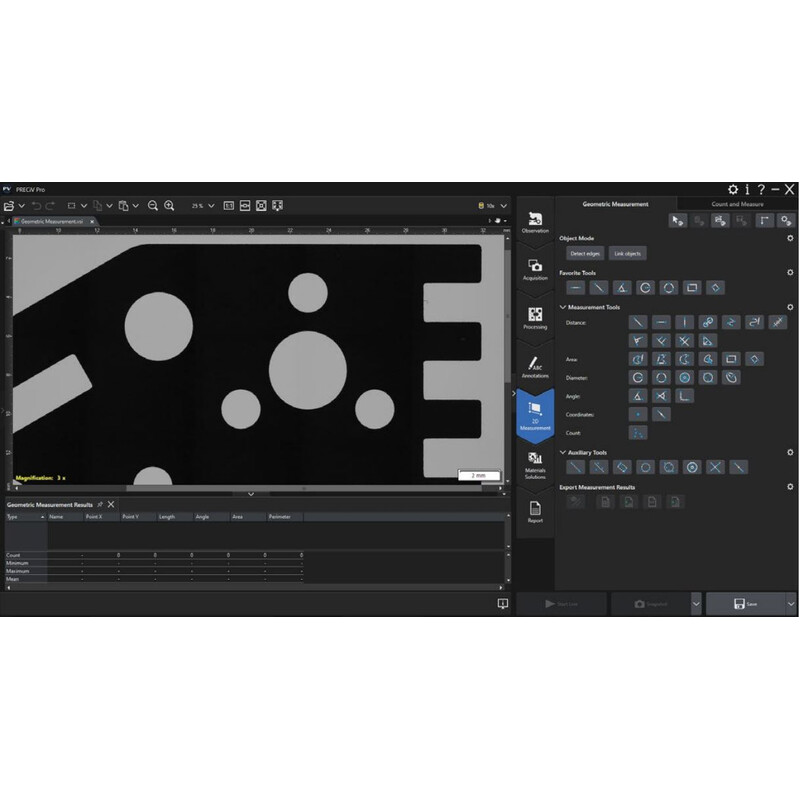Enable Detect edges mode
This screenshot has height=800, width=800.
586,253
